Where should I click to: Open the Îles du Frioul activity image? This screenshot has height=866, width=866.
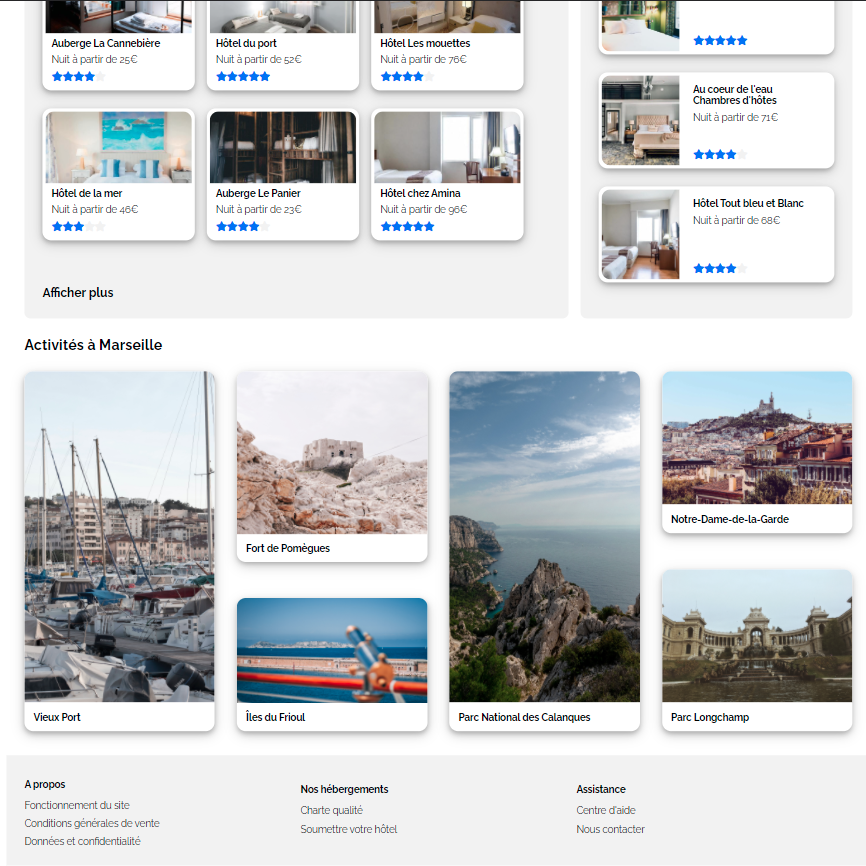click(x=332, y=650)
